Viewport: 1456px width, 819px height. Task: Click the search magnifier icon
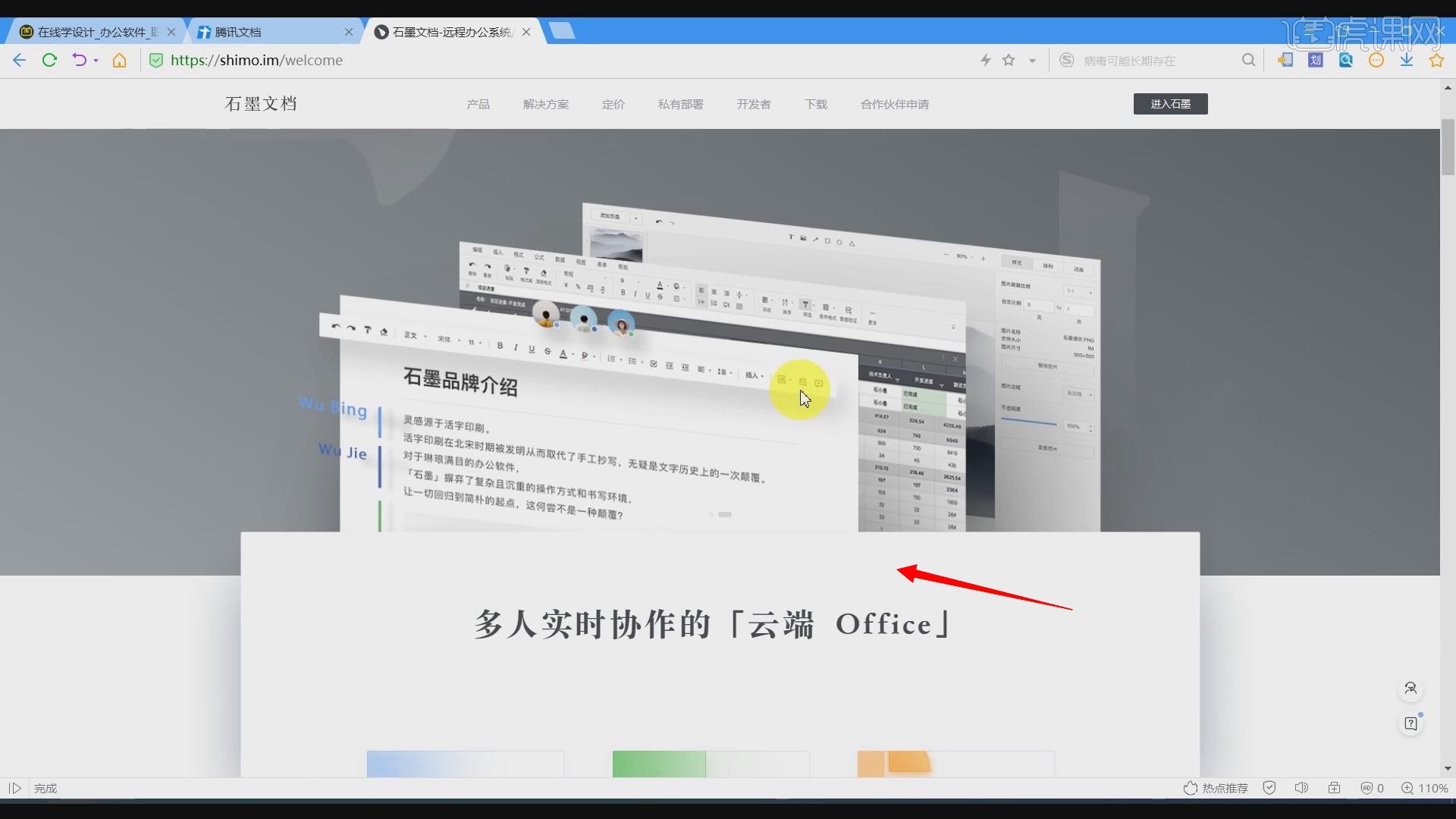1248,60
